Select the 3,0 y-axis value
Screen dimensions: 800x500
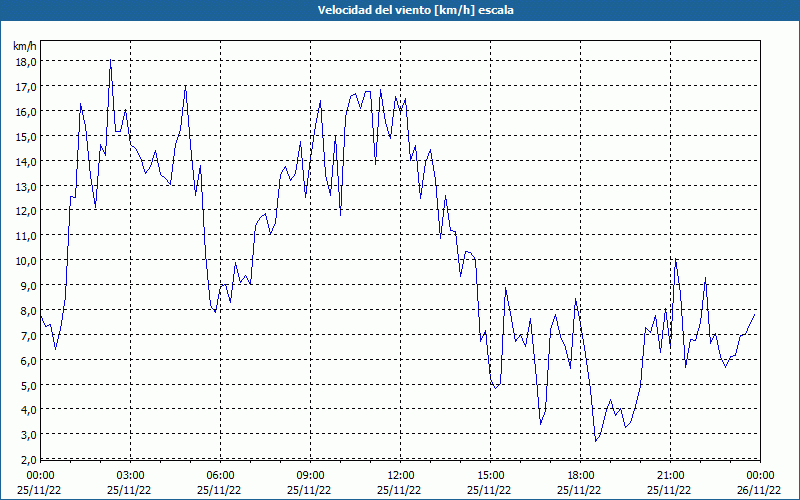click(x=29, y=435)
